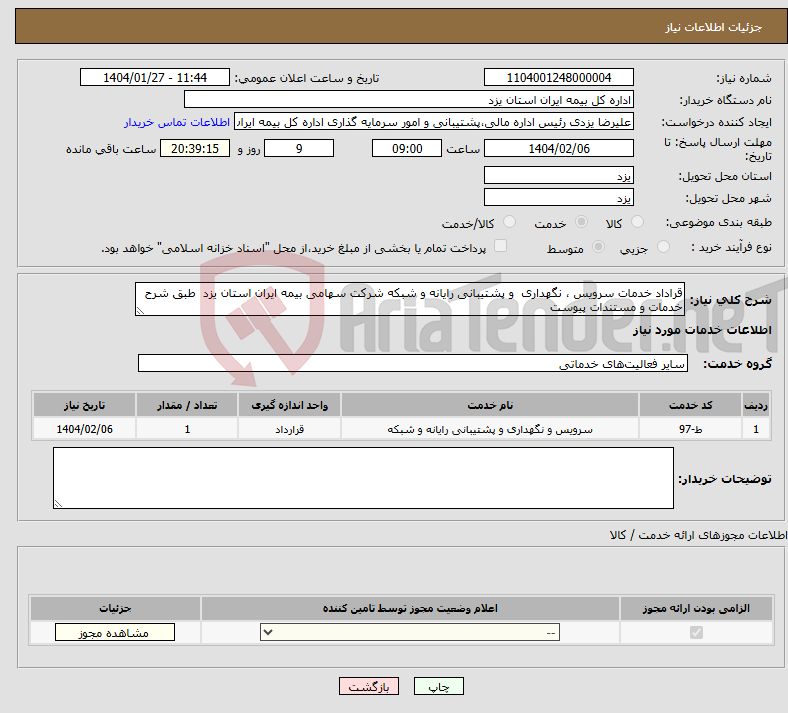Open اطلاعات تماس خریدار link

(177, 122)
